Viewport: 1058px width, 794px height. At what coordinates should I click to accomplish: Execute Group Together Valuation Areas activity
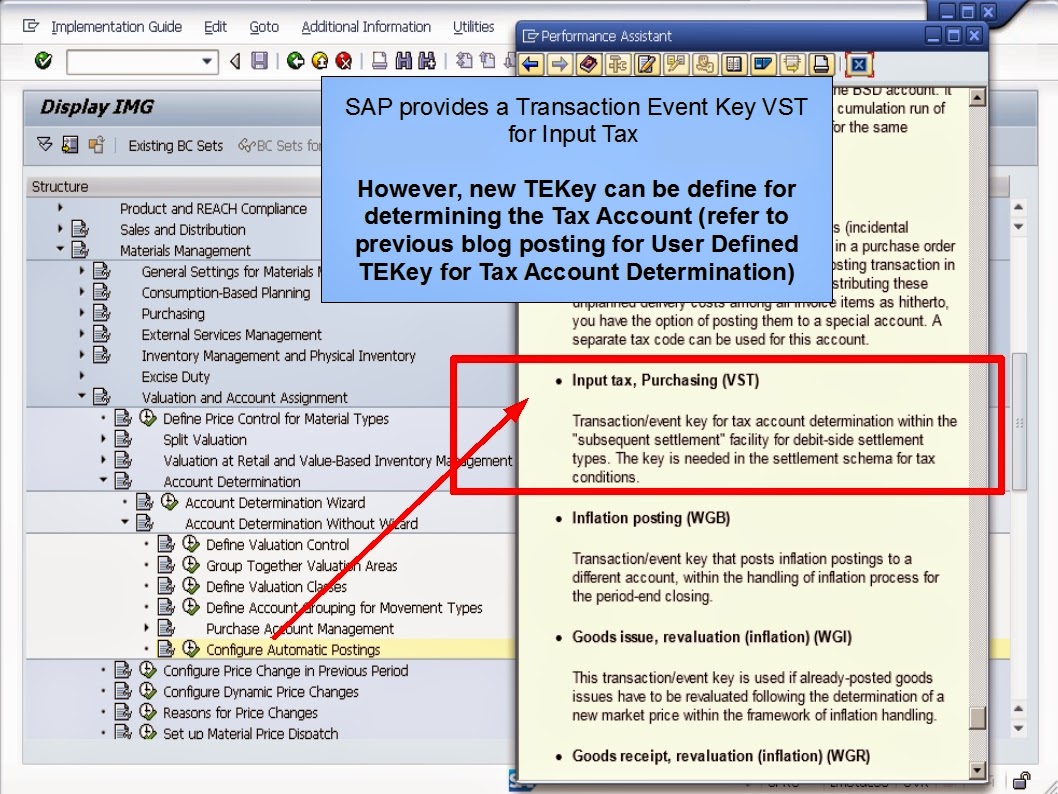tap(191, 565)
